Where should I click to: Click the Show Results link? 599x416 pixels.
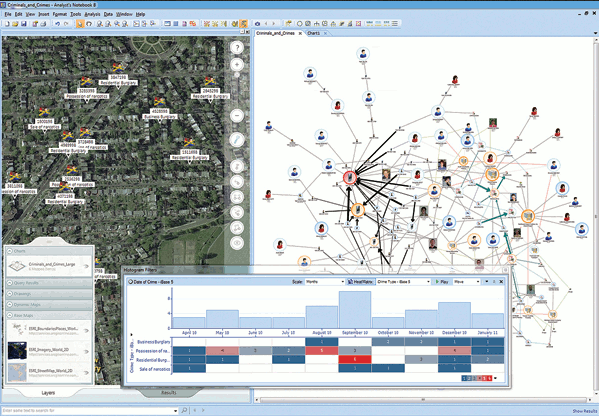pyautogui.click(x=584, y=411)
